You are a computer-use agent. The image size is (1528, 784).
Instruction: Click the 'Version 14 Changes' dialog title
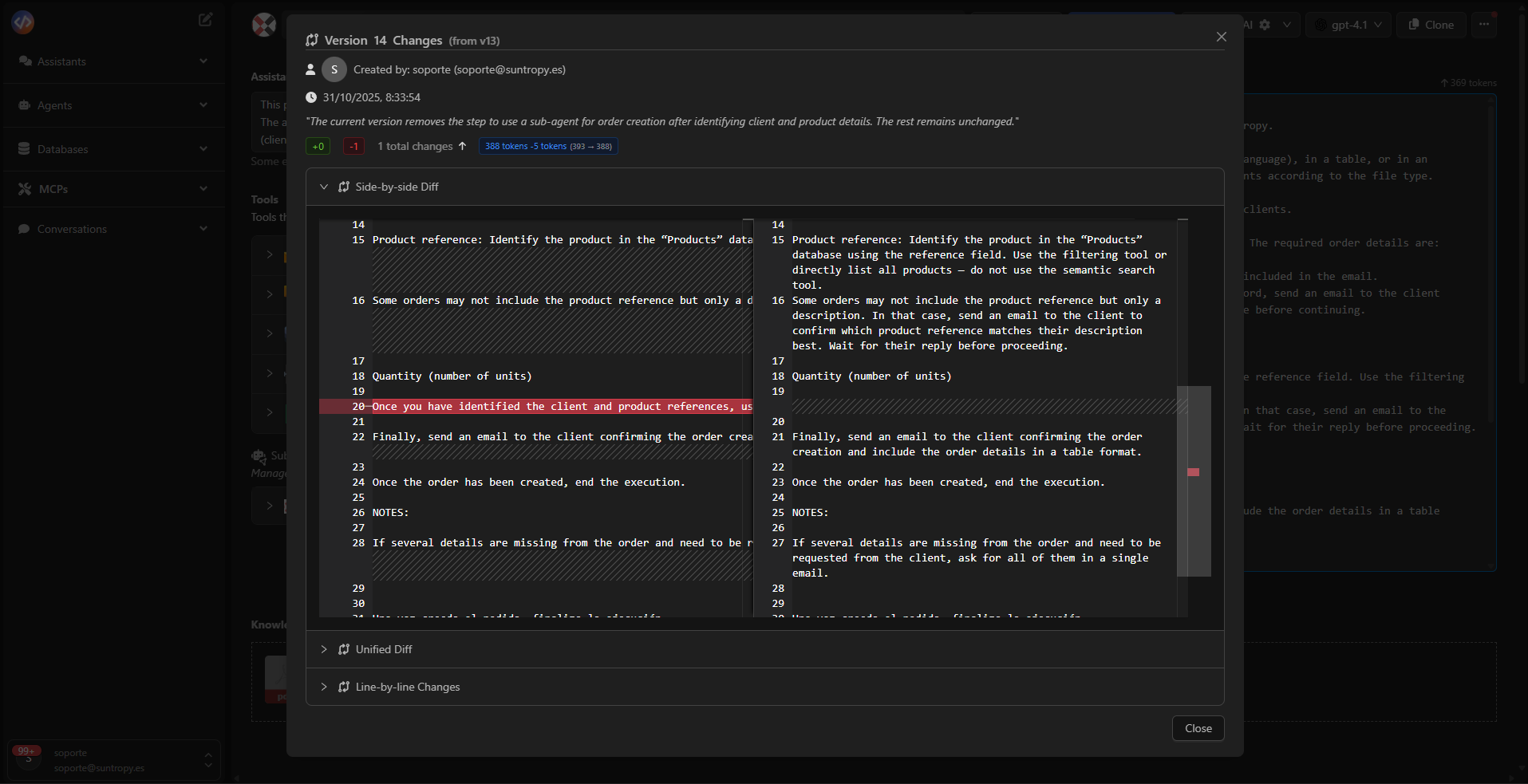(x=383, y=40)
